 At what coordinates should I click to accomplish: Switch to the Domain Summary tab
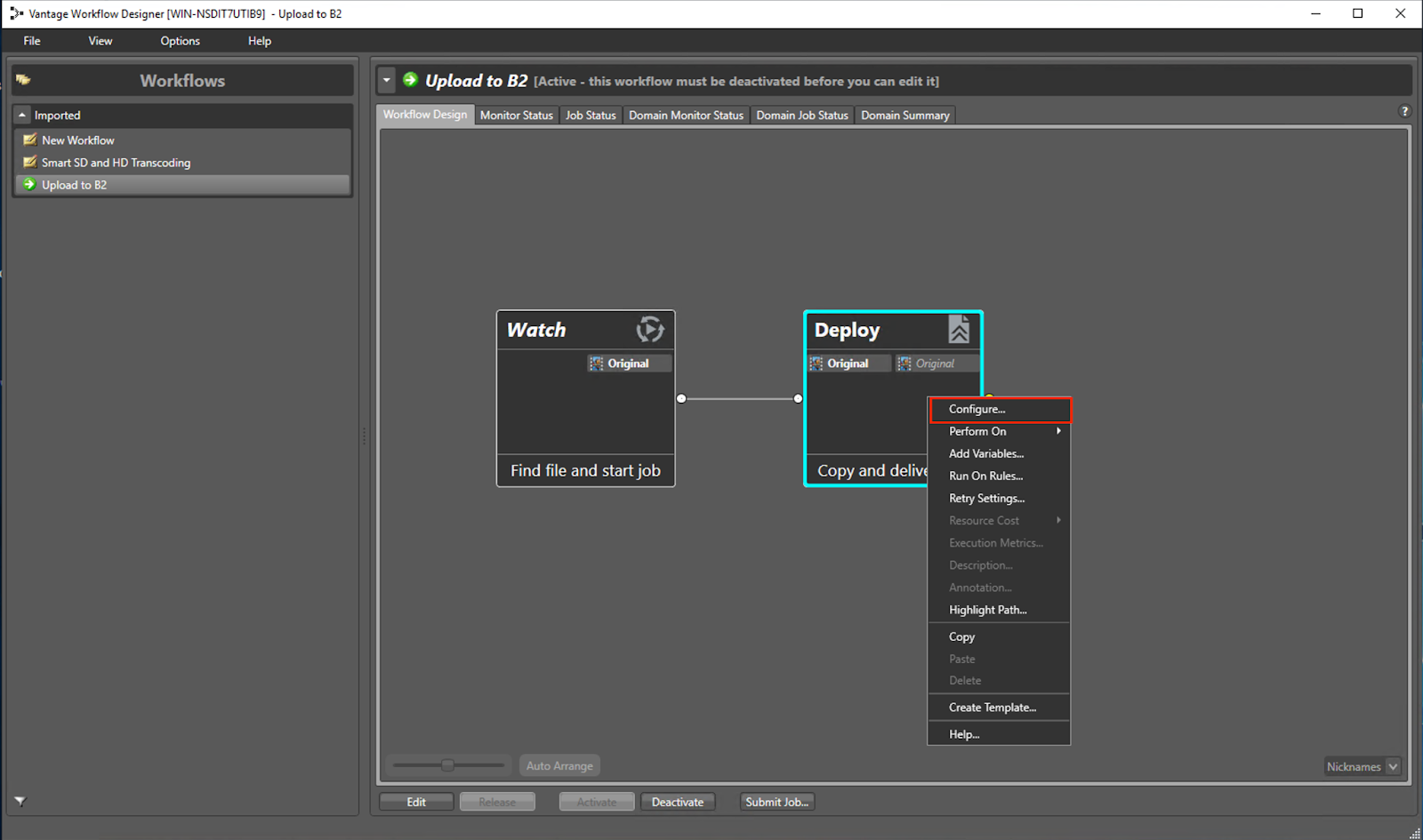[905, 116]
